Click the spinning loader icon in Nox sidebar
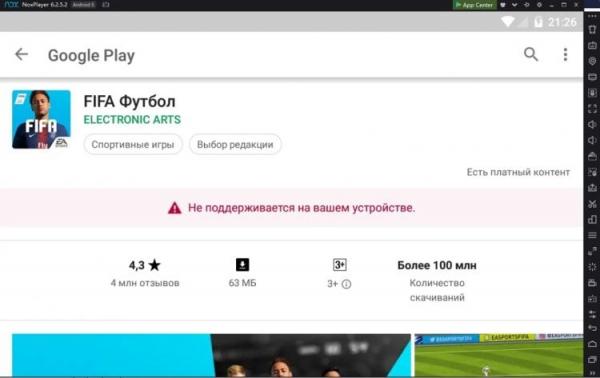 pyautogui.click(x=592, y=267)
